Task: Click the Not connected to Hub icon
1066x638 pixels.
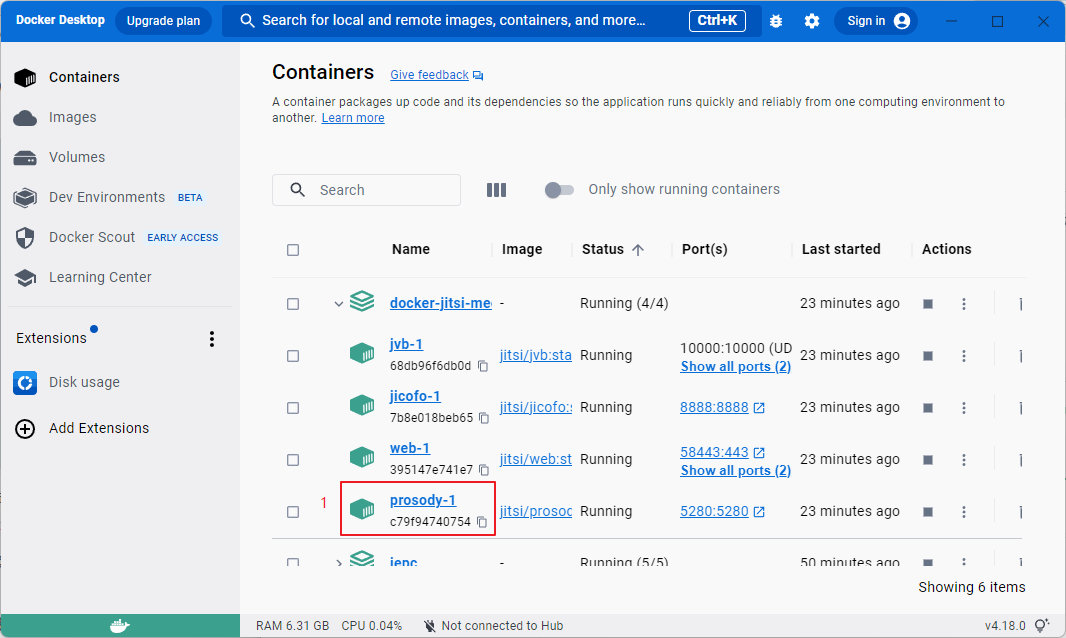Action: (x=430, y=626)
